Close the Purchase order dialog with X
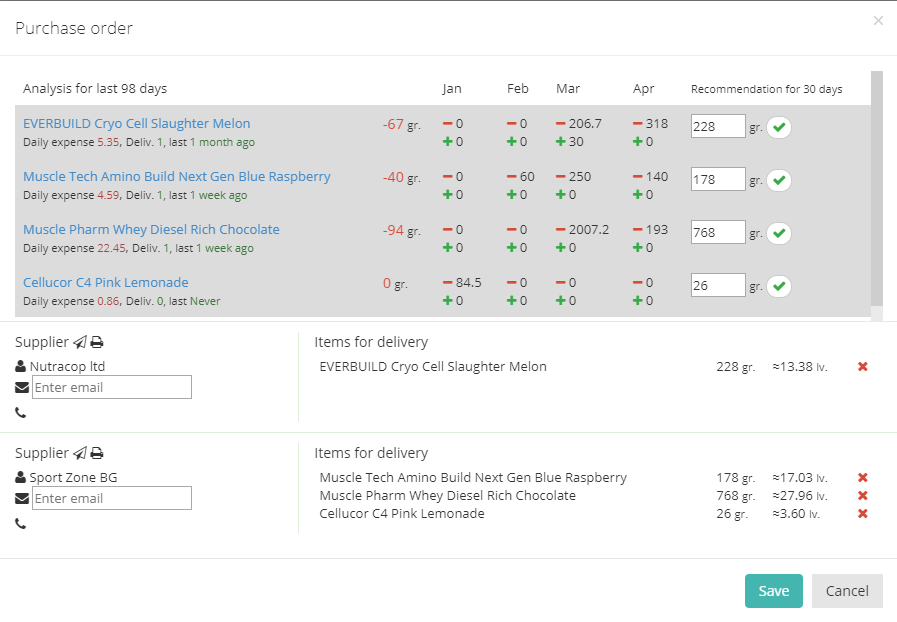The height and width of the screenshot is (622, 897). point(878,21)
